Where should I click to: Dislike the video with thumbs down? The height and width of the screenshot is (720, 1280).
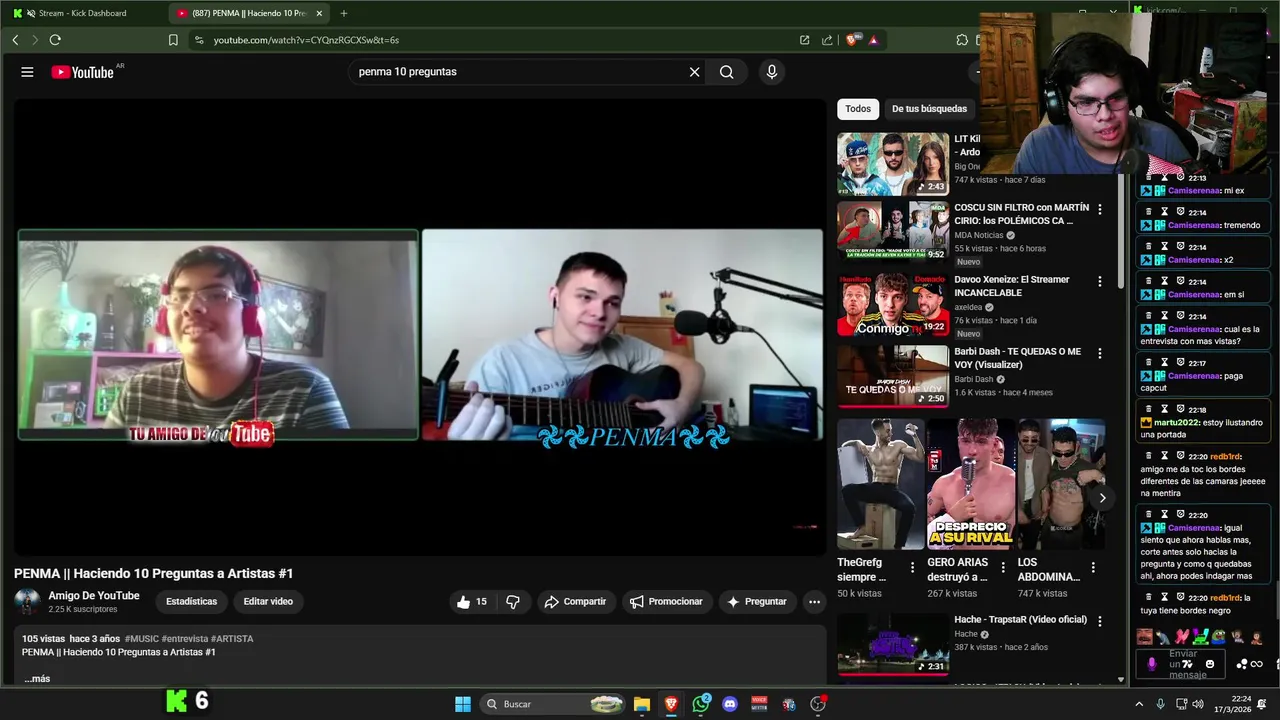pos(513,602)
